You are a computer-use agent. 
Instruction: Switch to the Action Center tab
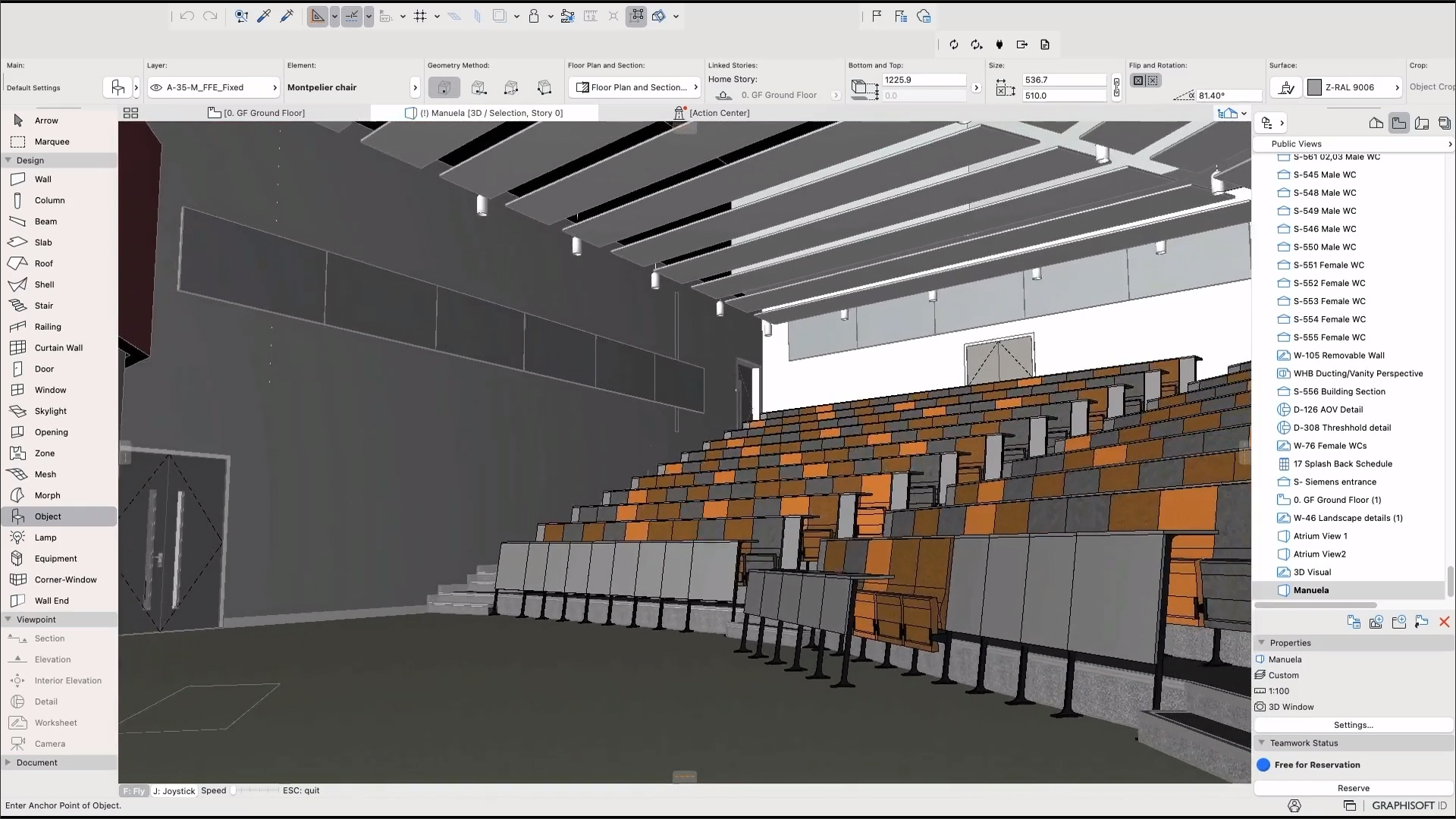[711, 113]
